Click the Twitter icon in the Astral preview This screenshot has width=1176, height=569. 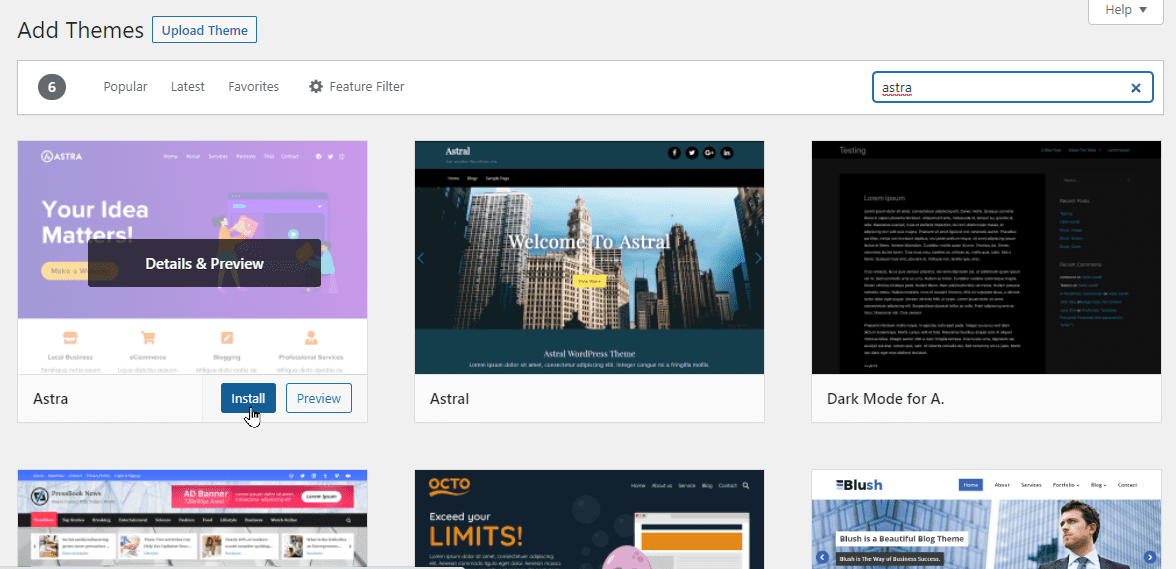coord(692,153)
